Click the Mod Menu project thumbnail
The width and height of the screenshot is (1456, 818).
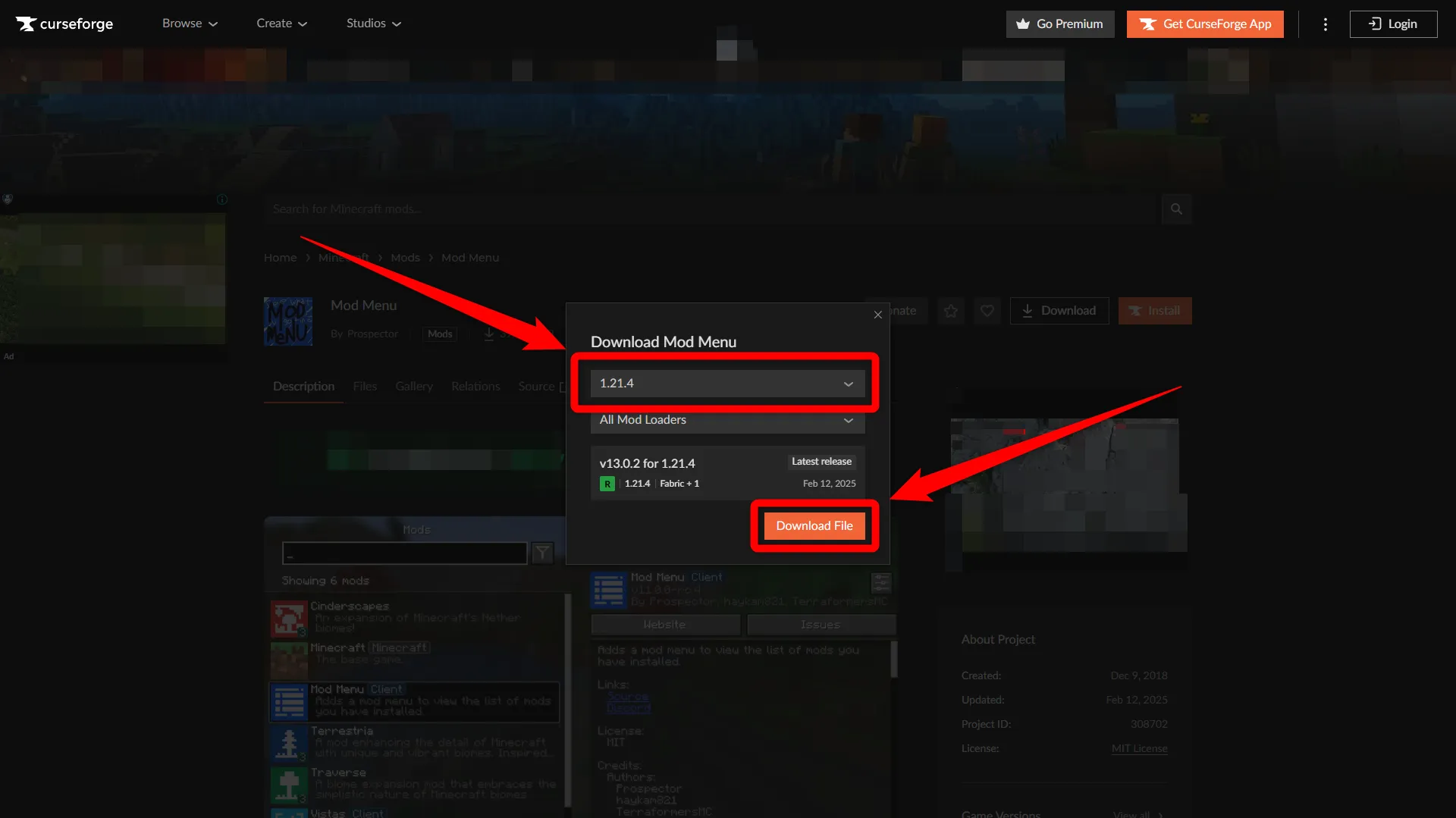(288, 321)
